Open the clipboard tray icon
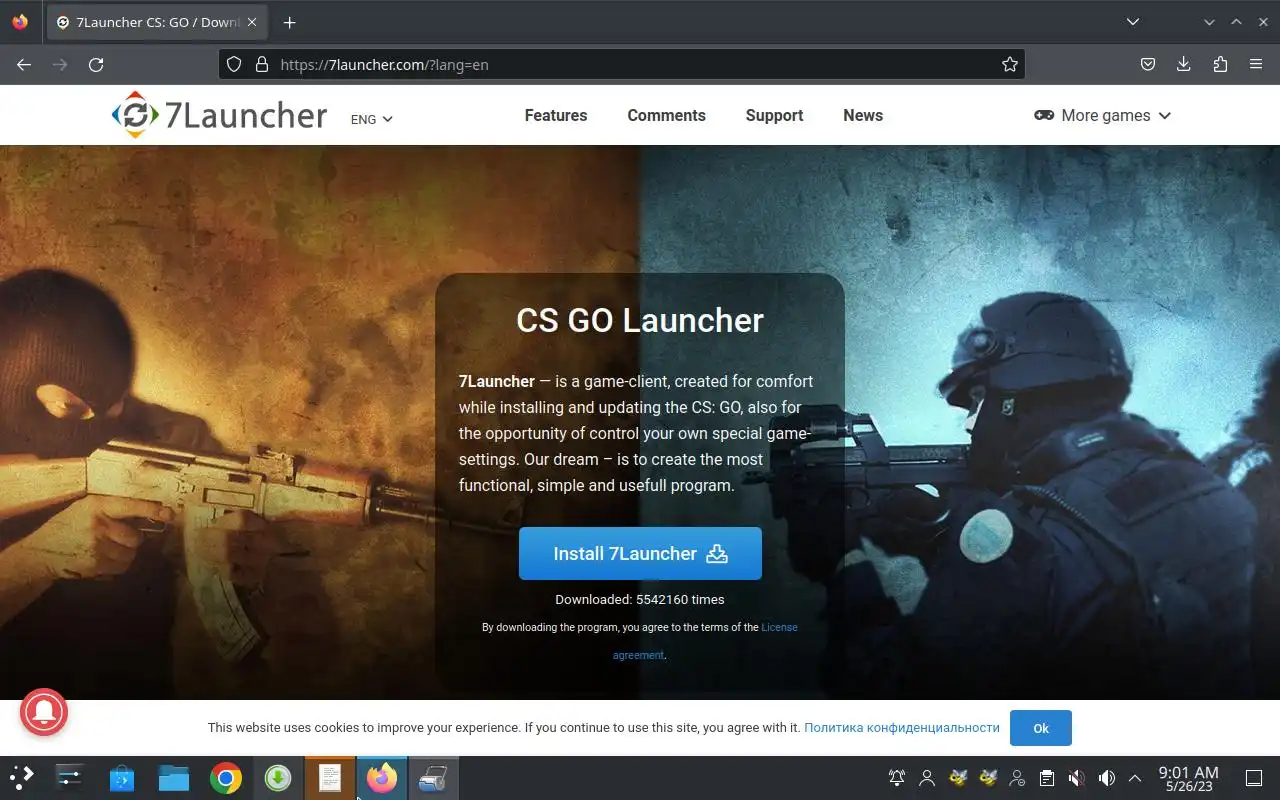The height and width of the screenshot is (800, 1280). tap(1047, 778)
